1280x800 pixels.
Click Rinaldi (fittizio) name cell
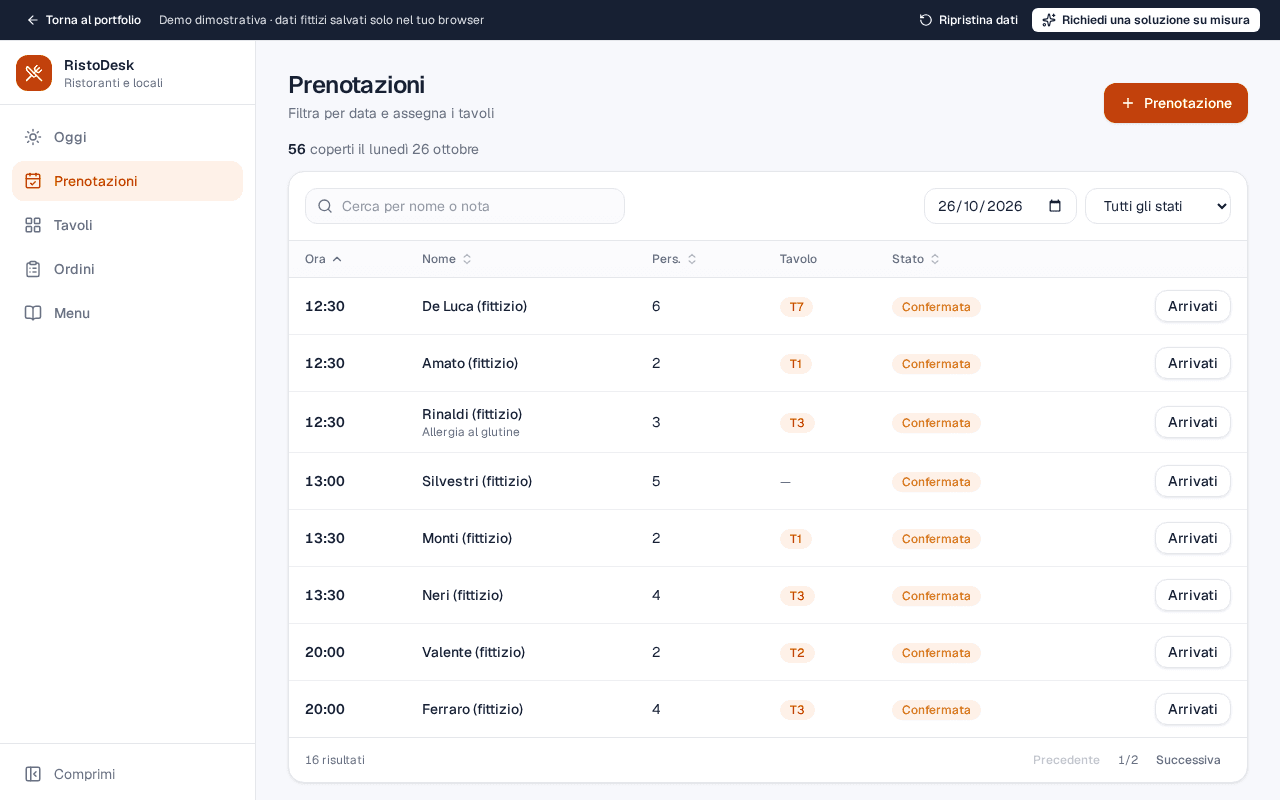coord(472,414)
